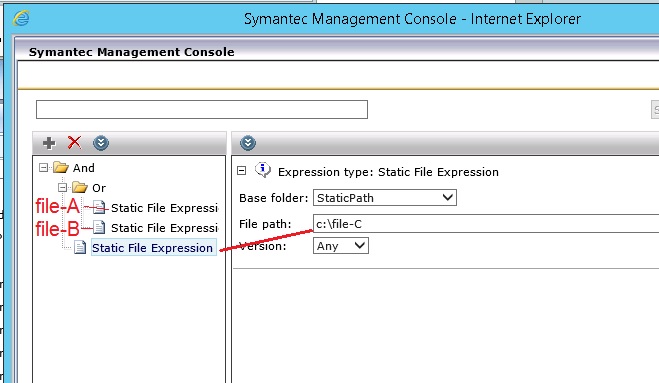Click the file-A expression document icon

(x=99, y=207)
